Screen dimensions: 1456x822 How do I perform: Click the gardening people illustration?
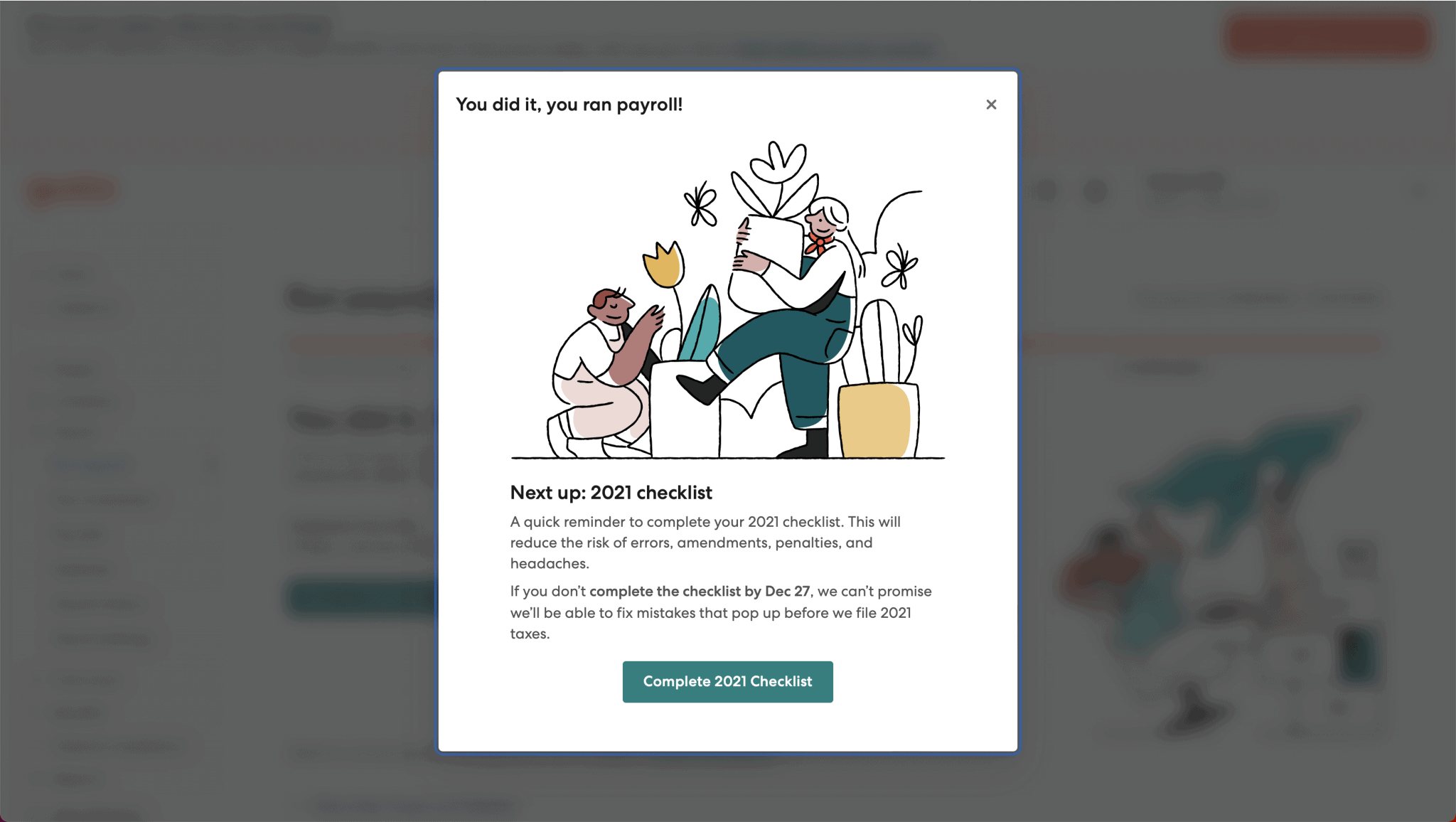[x=727, y=299]
